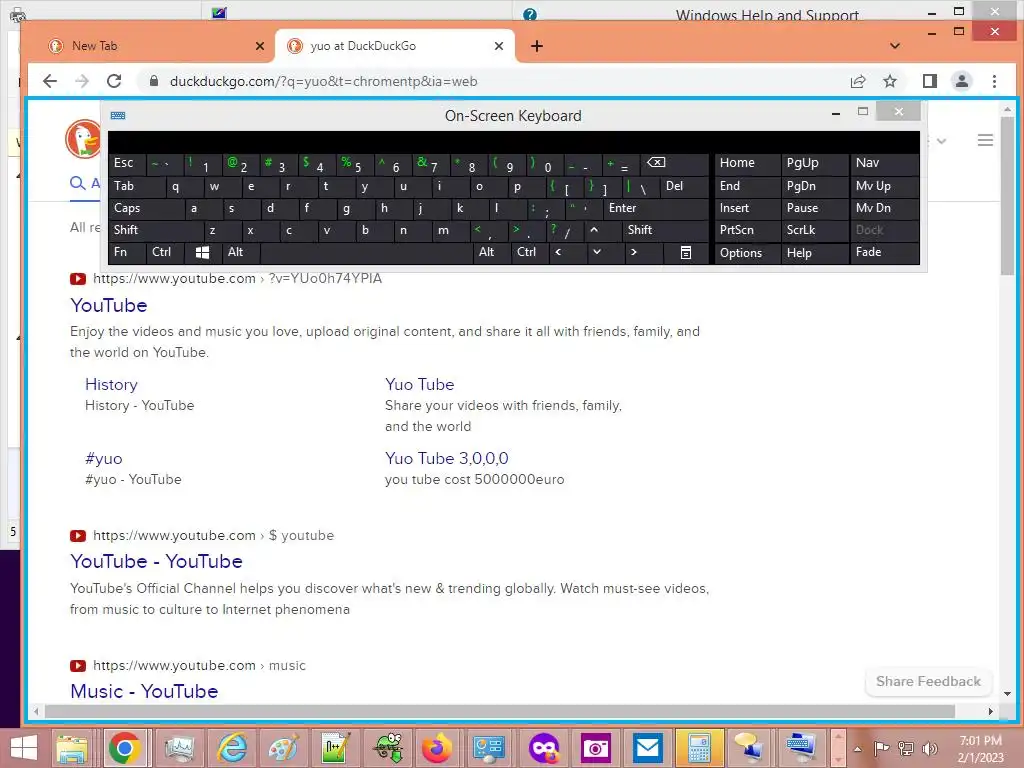Tap the Windows logo key on keyboard

tap(202, 252)
